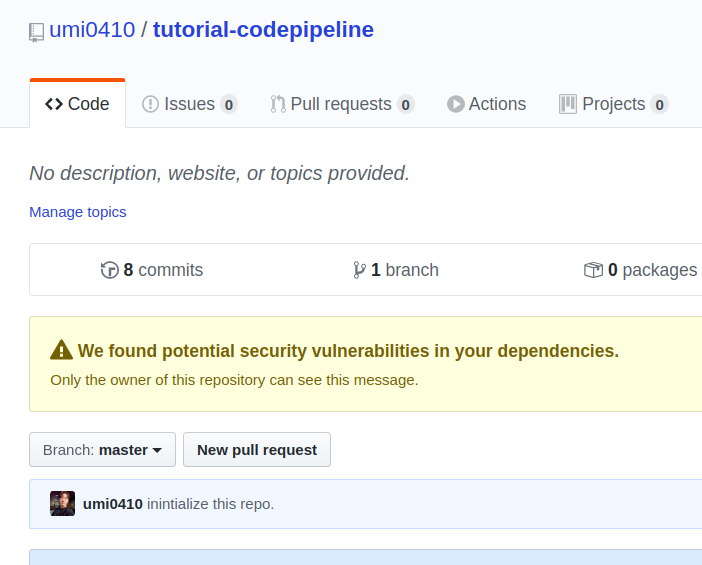Click the Code tab brackets icon
Viewport: 702px width, 565px height.
tap(54, 104)
